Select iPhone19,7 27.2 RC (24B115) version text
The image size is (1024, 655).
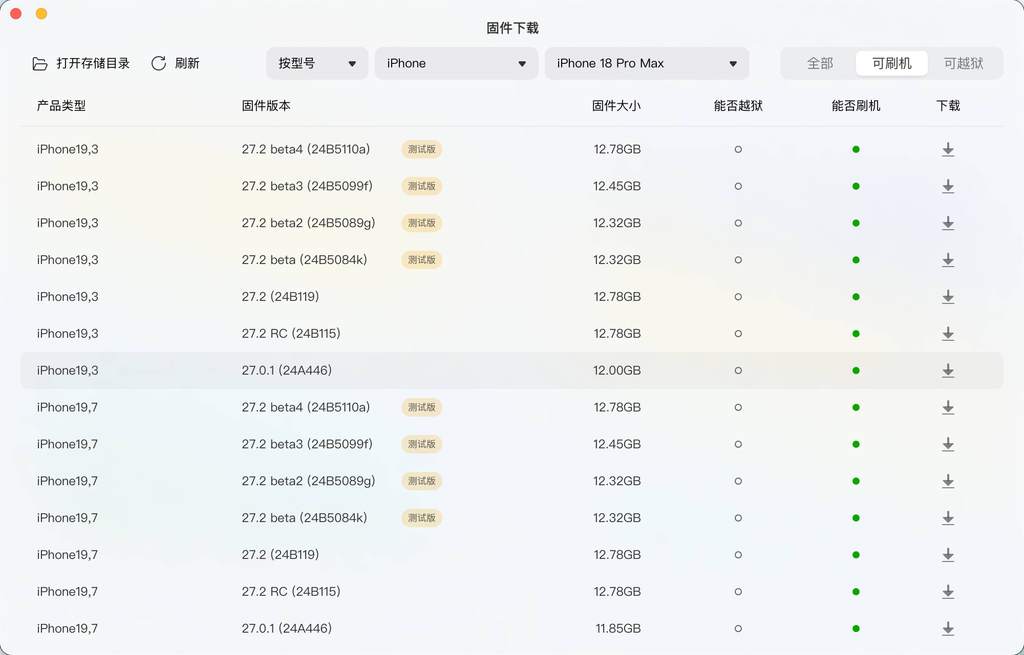(291, 592)
